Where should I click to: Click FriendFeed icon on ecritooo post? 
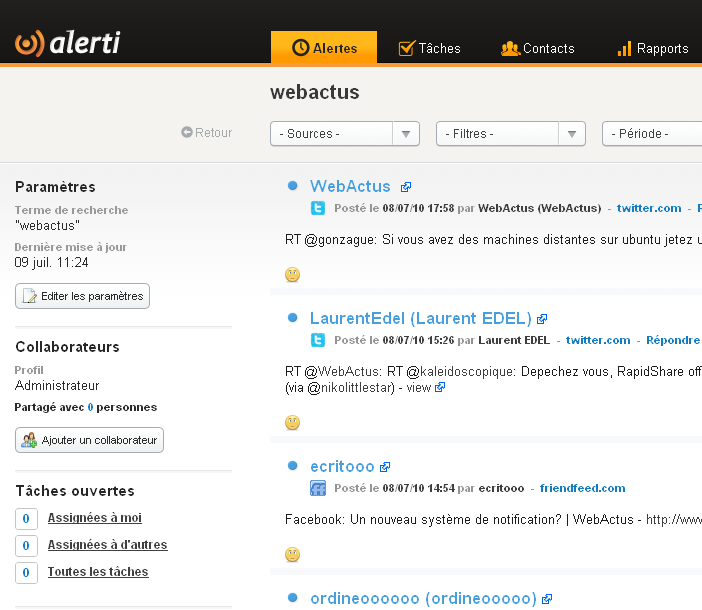(x=318, y=488)
